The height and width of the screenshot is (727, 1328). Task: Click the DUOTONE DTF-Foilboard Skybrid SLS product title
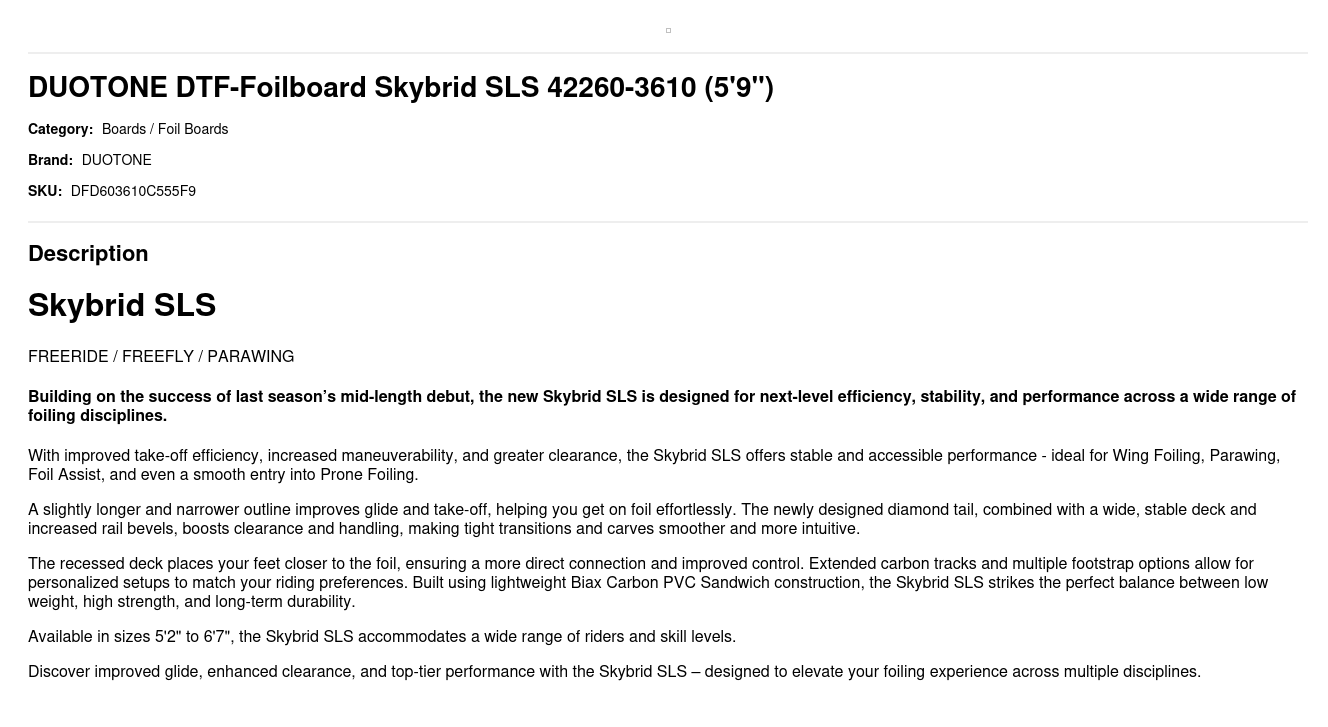(400, 88)
